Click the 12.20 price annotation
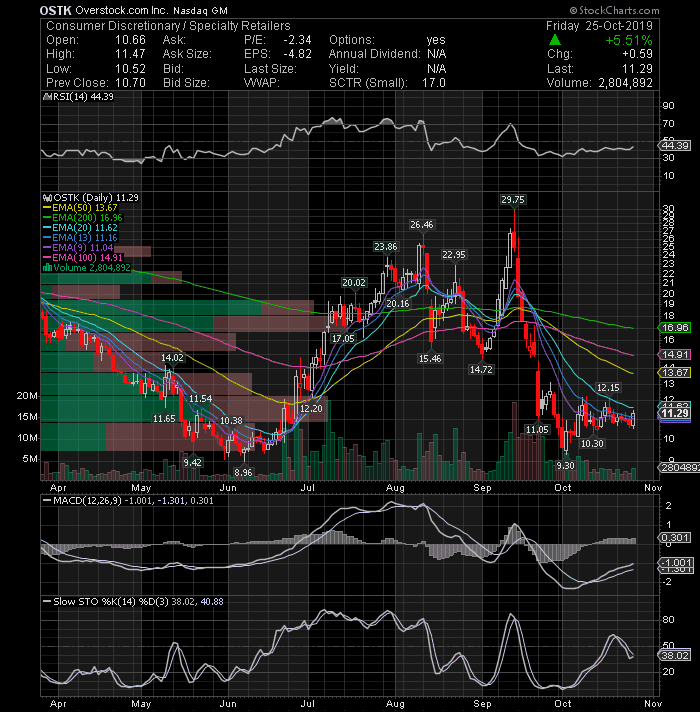The image size is (700, 712). tap(311, 408)
